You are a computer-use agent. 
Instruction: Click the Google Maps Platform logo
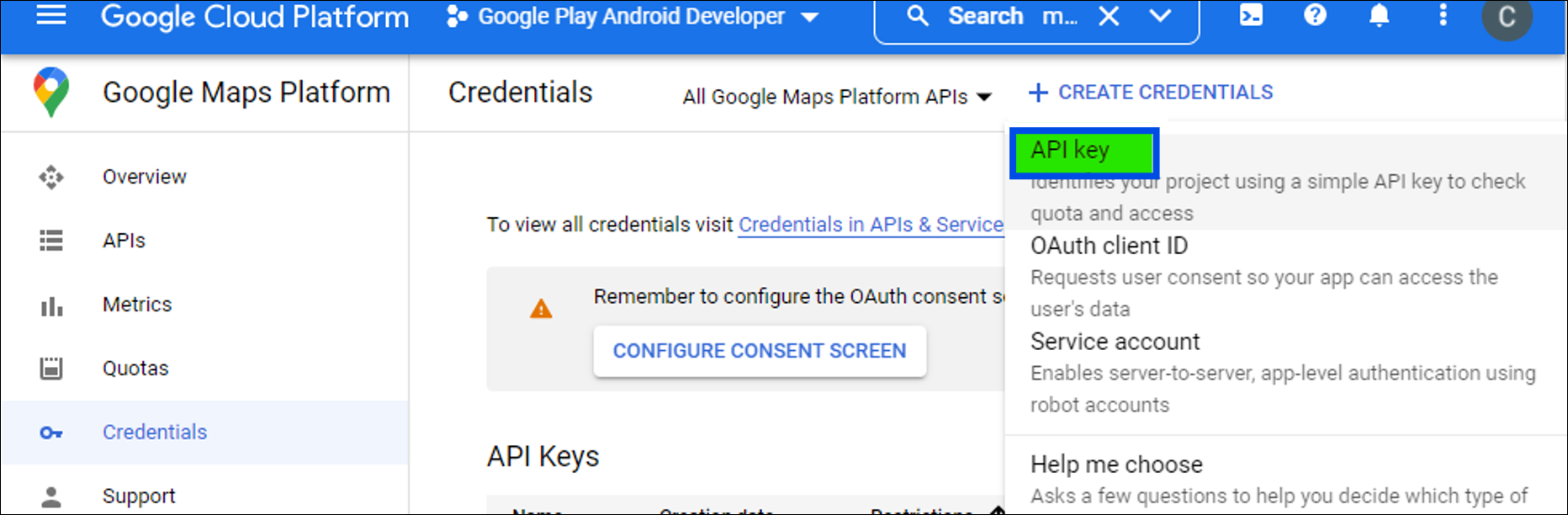coord(51,92)
